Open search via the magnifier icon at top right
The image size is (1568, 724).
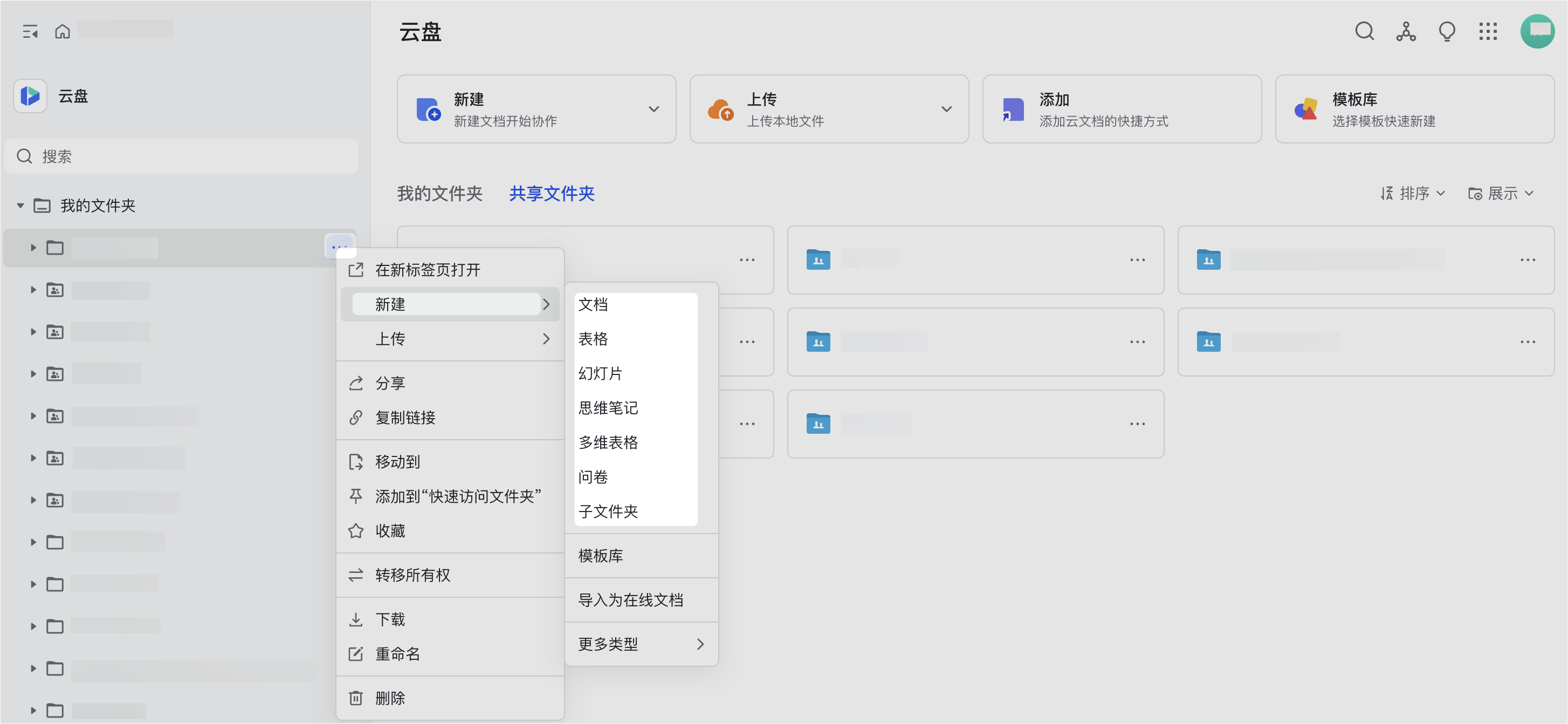click(x=1364, y=31)
